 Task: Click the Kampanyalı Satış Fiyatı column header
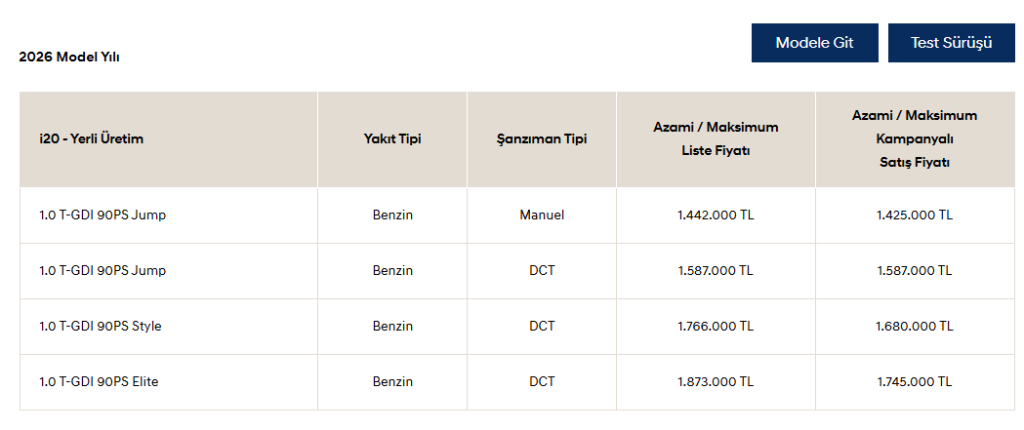click(914, 139)
